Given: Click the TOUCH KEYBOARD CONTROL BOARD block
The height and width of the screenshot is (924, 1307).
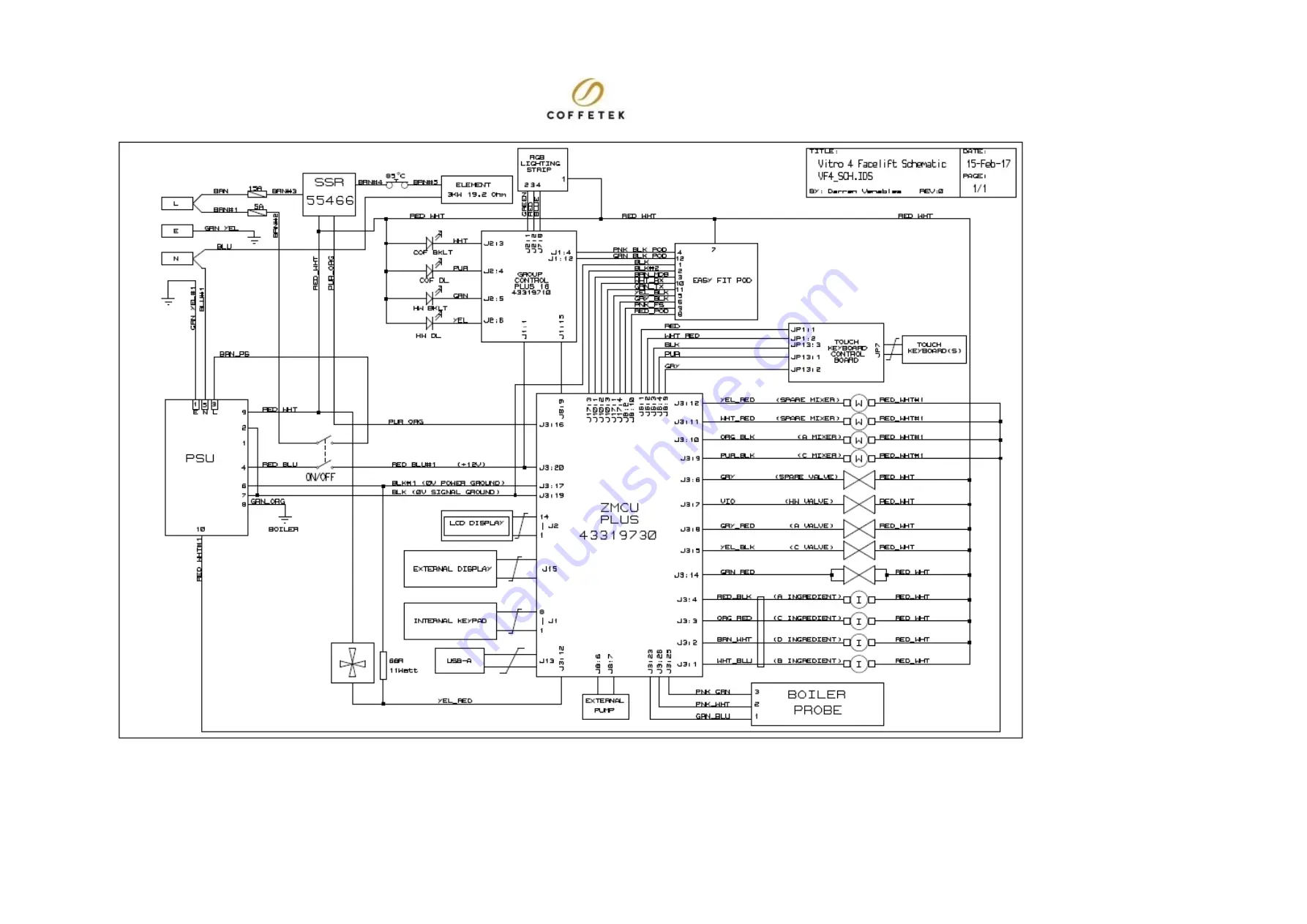Looking at the screenshot, I should (836, 352).
